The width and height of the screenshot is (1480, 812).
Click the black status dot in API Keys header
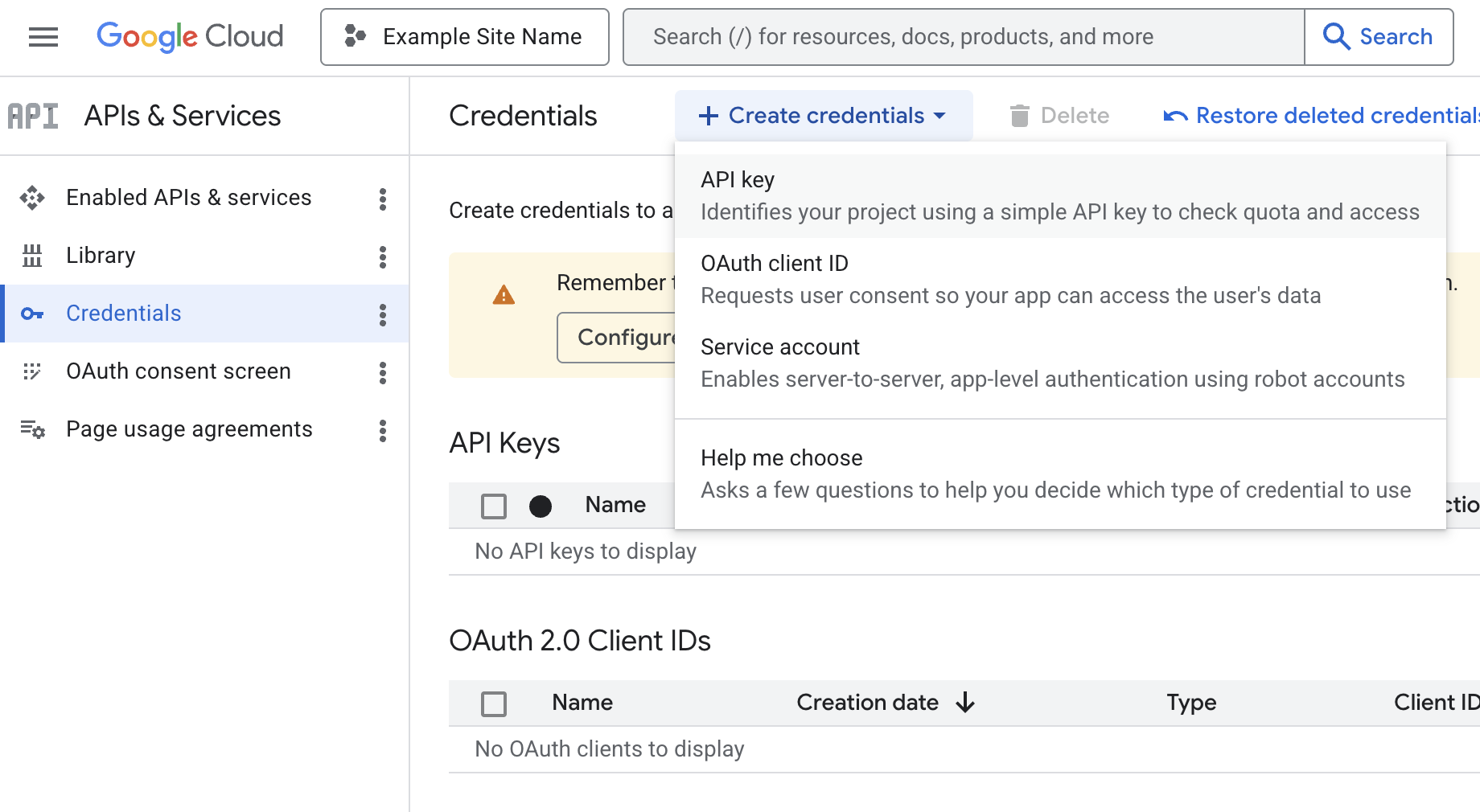pos(541,506)
